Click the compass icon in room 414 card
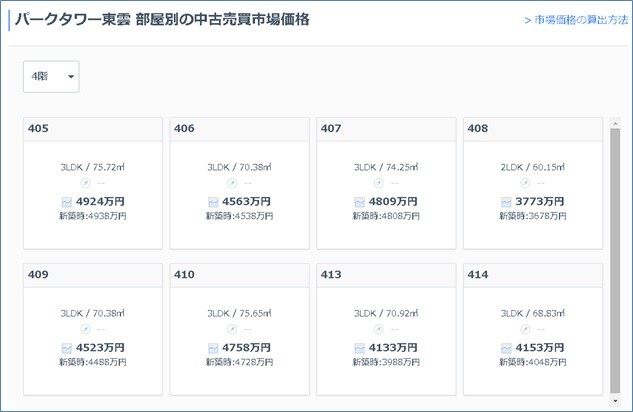This screenshot has width=633, height=412. (x=525, y=329)
